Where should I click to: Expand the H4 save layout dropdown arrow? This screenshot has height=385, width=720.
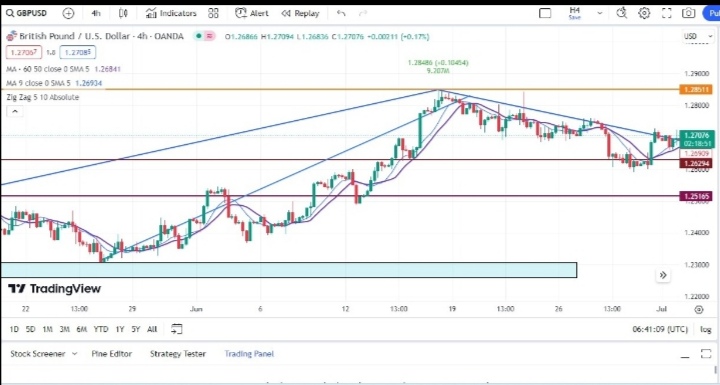(600, 13)
